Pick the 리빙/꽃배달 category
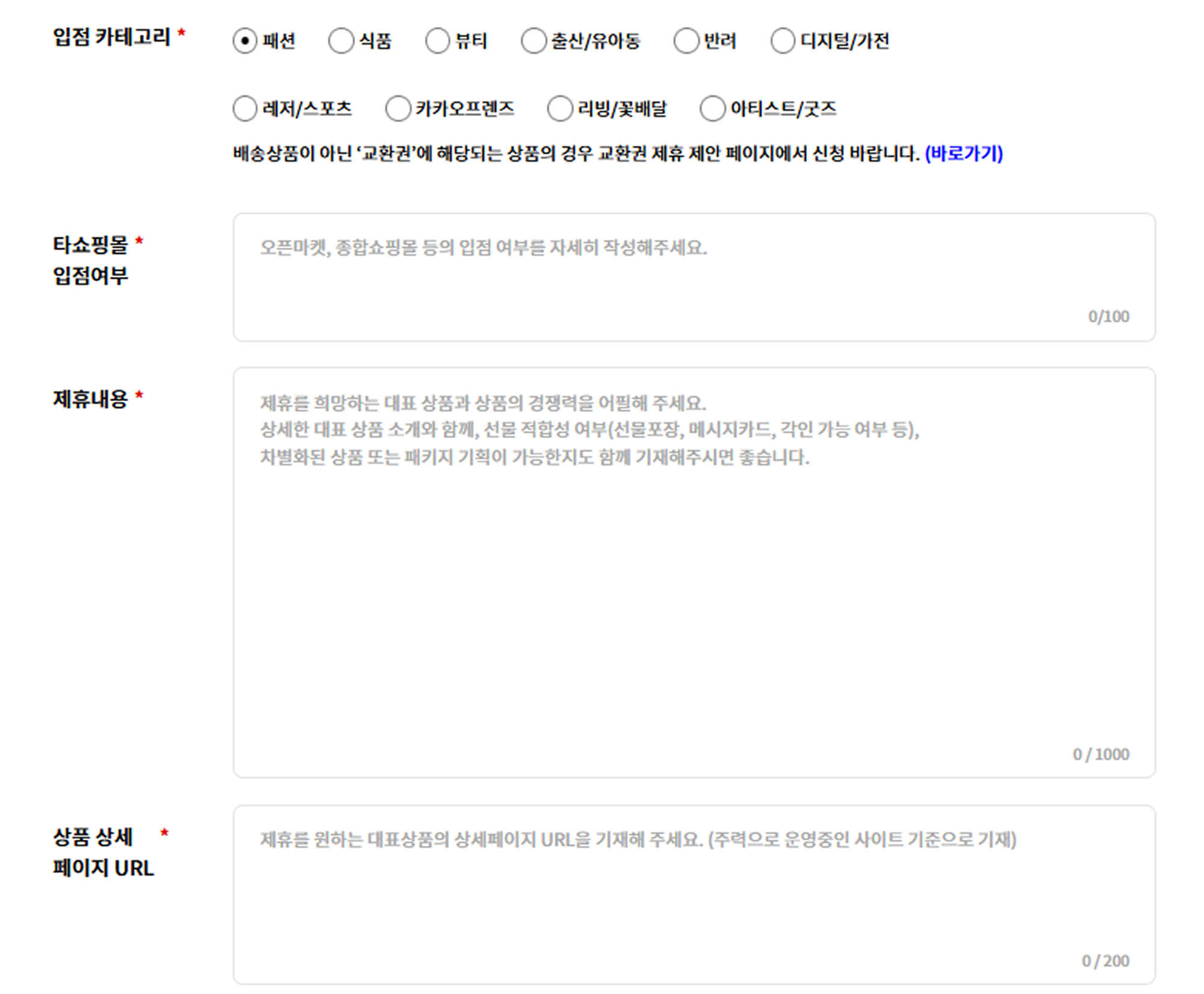 559,109
